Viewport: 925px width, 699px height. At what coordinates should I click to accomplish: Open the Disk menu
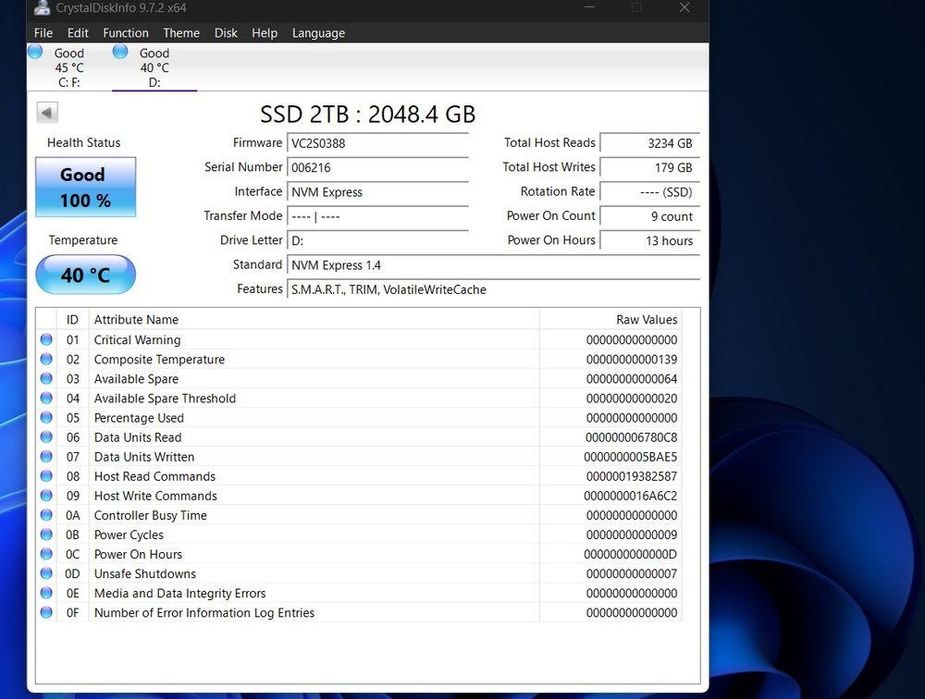[226, 33]
